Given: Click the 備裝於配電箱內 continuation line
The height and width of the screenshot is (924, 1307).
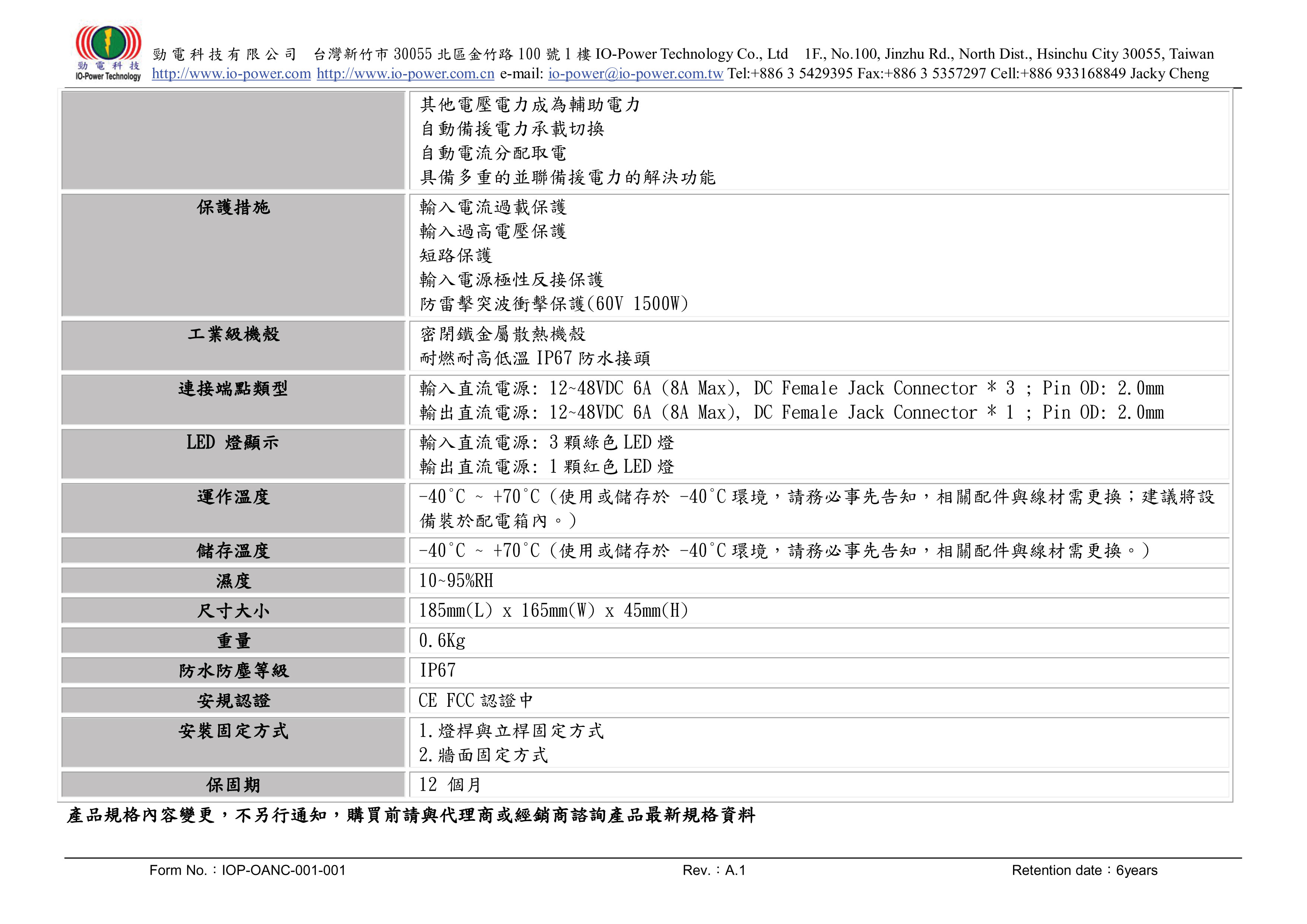Looking at the screenshot, I should (x=498, y=520).
